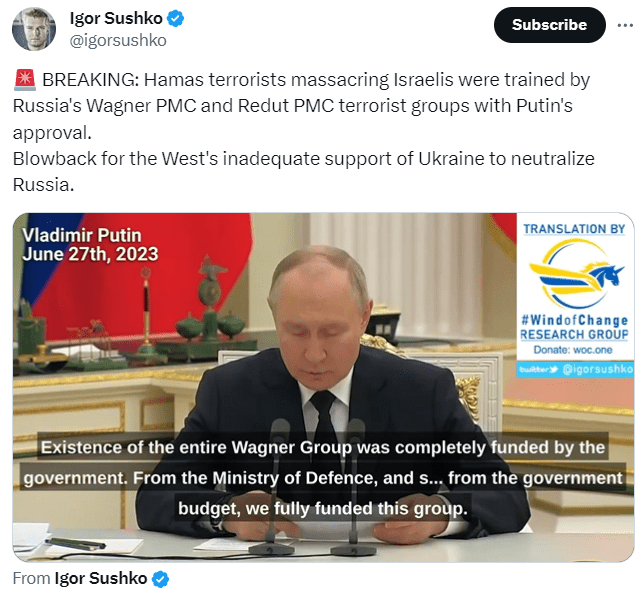Image resolution: width=641 pixels, height=596 pixels.
Task: Play the embedded Putin video
Action: [323, 387]
